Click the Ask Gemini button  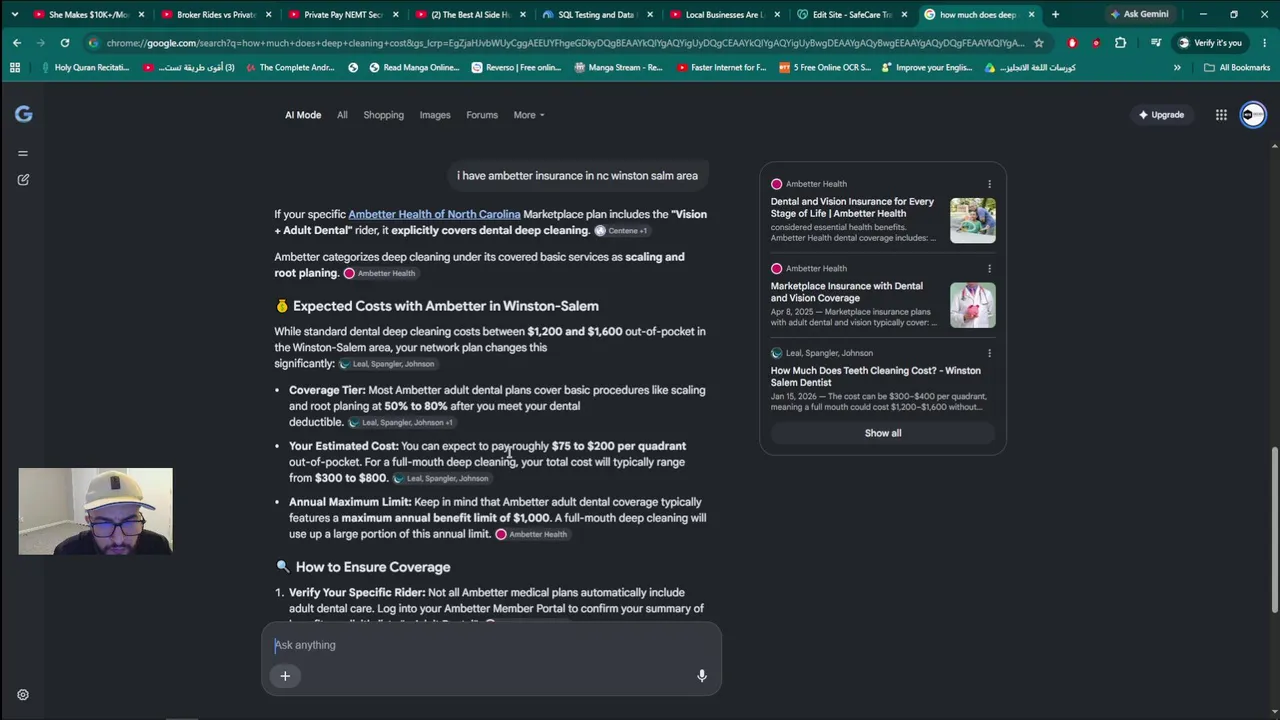click(x=1139, y=14)
